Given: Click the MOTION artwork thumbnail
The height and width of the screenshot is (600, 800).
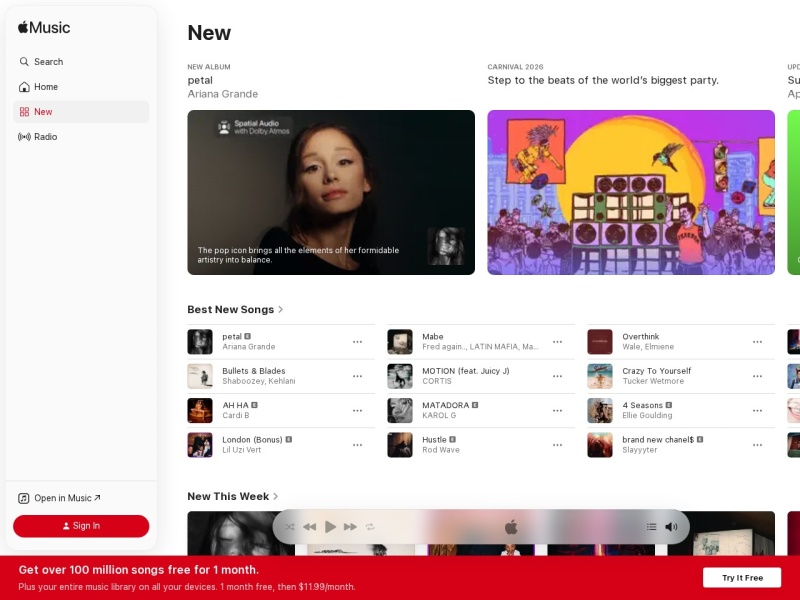Looking at the screenshot, I should [x=400, y=376].
